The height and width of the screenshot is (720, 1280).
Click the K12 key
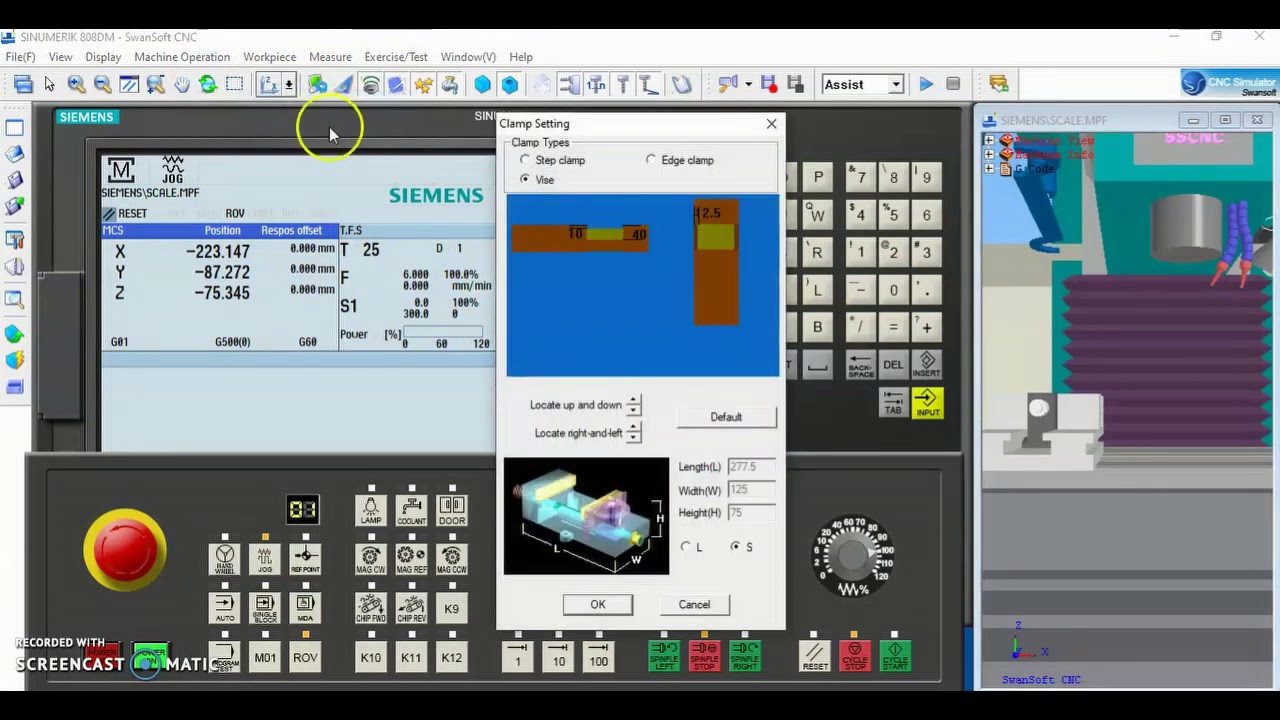click(452, 657)
